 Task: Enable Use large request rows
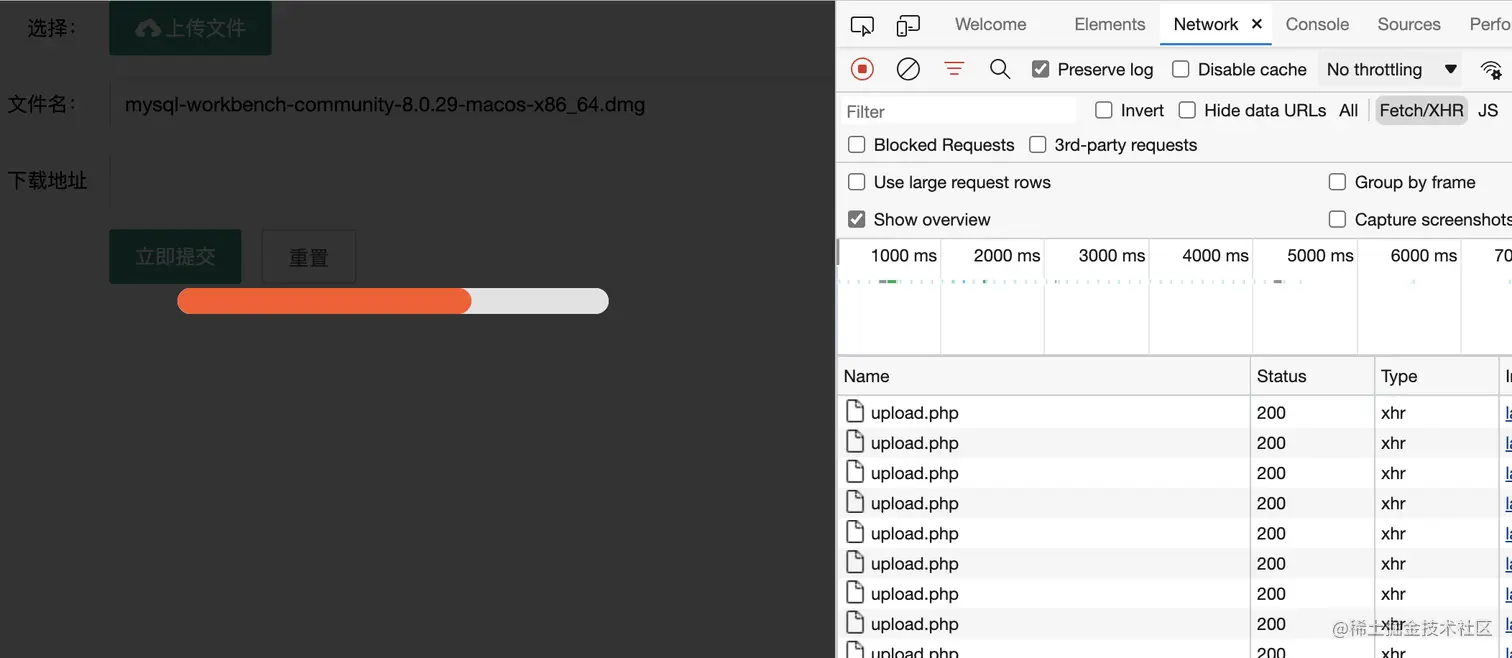pyautogui.click(x=857, y=182)
